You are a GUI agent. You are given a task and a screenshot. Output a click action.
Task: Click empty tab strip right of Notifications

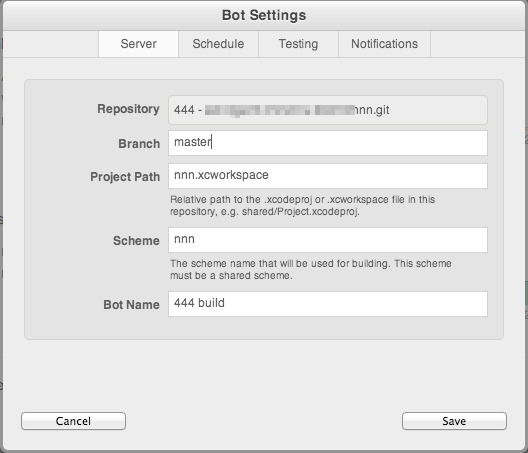click(477, 44)
